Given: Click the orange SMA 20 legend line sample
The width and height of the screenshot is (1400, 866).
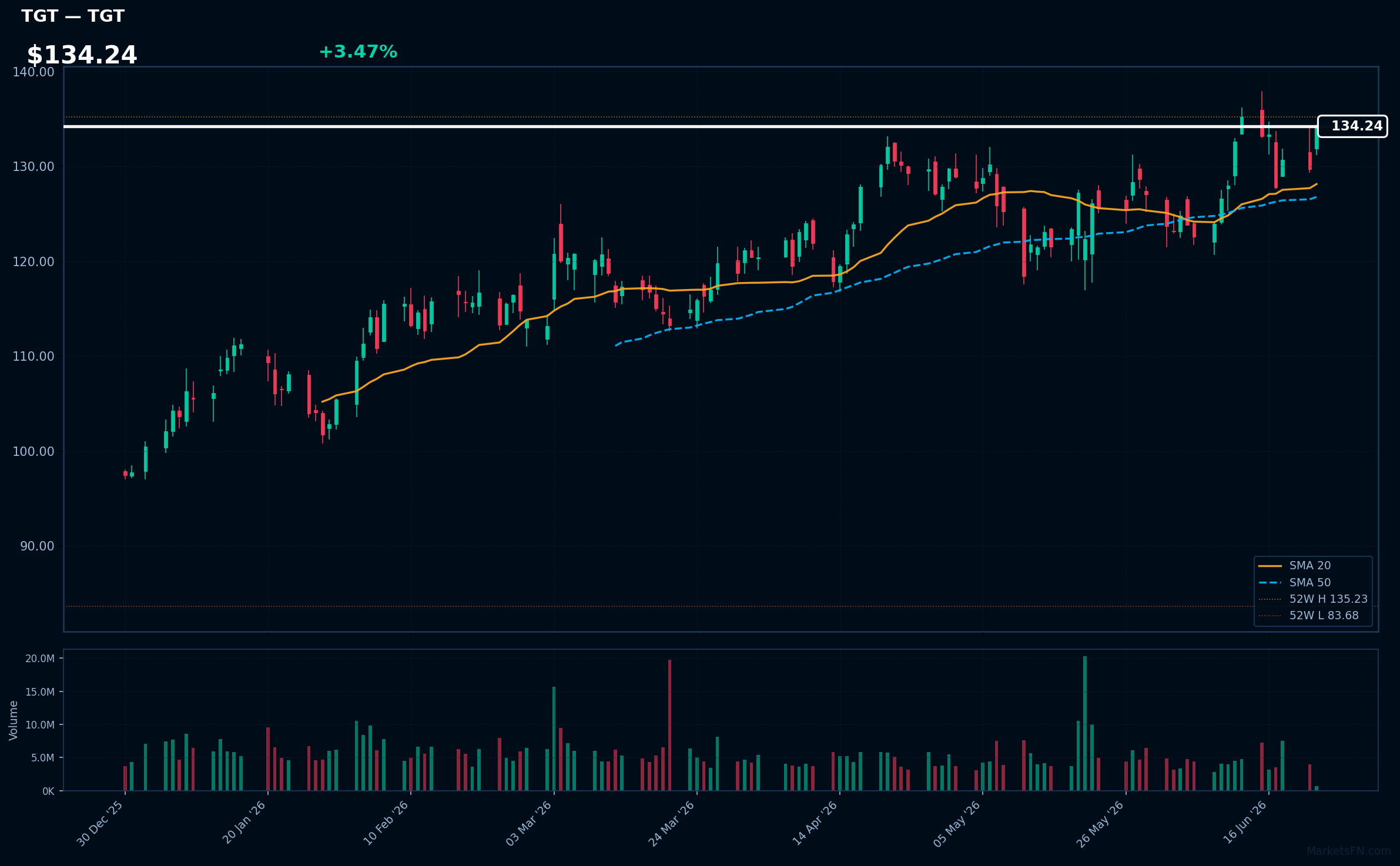Looking at the screenshot, I should point(1270,566).
